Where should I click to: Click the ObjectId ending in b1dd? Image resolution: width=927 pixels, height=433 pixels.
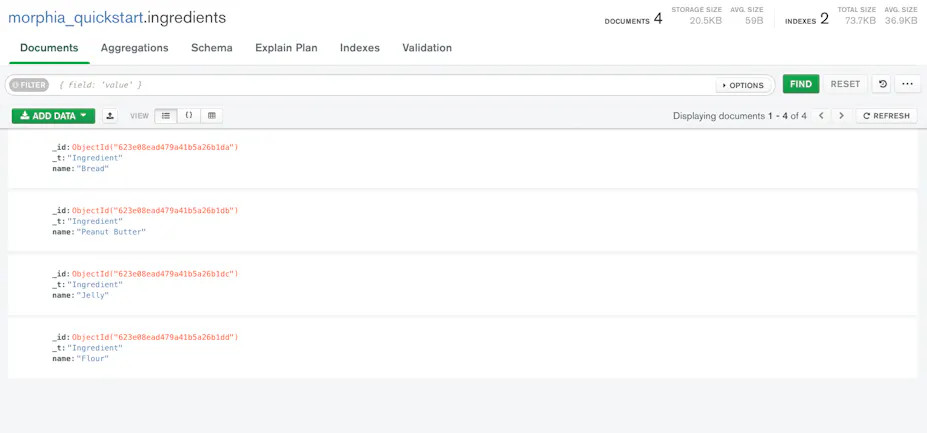pos(155,337)
